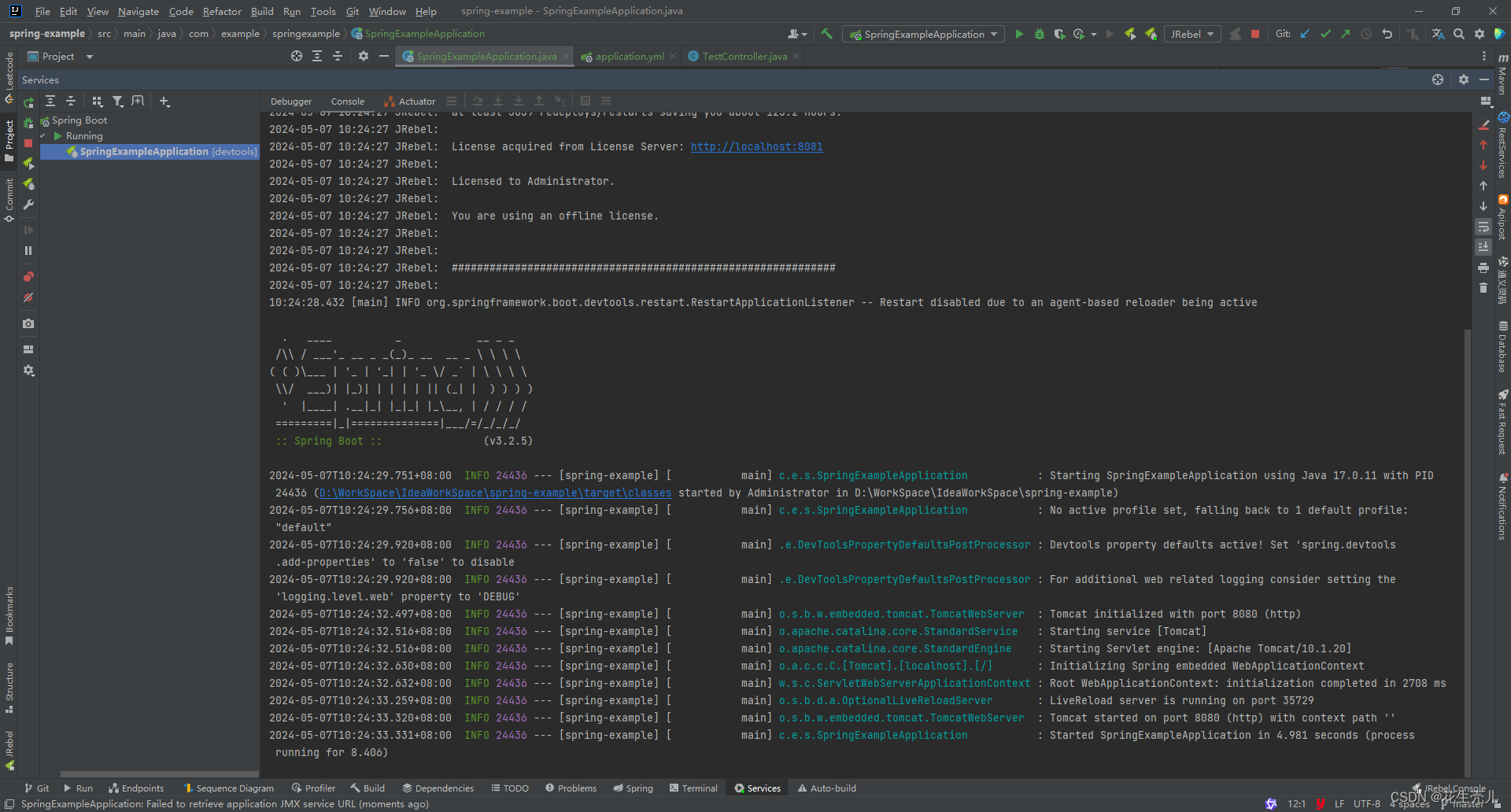Image resolution: width=1511 pixels, height=812 pixels.
Task: Open Sequence Diagram tool window
Action: pos(228,788)
